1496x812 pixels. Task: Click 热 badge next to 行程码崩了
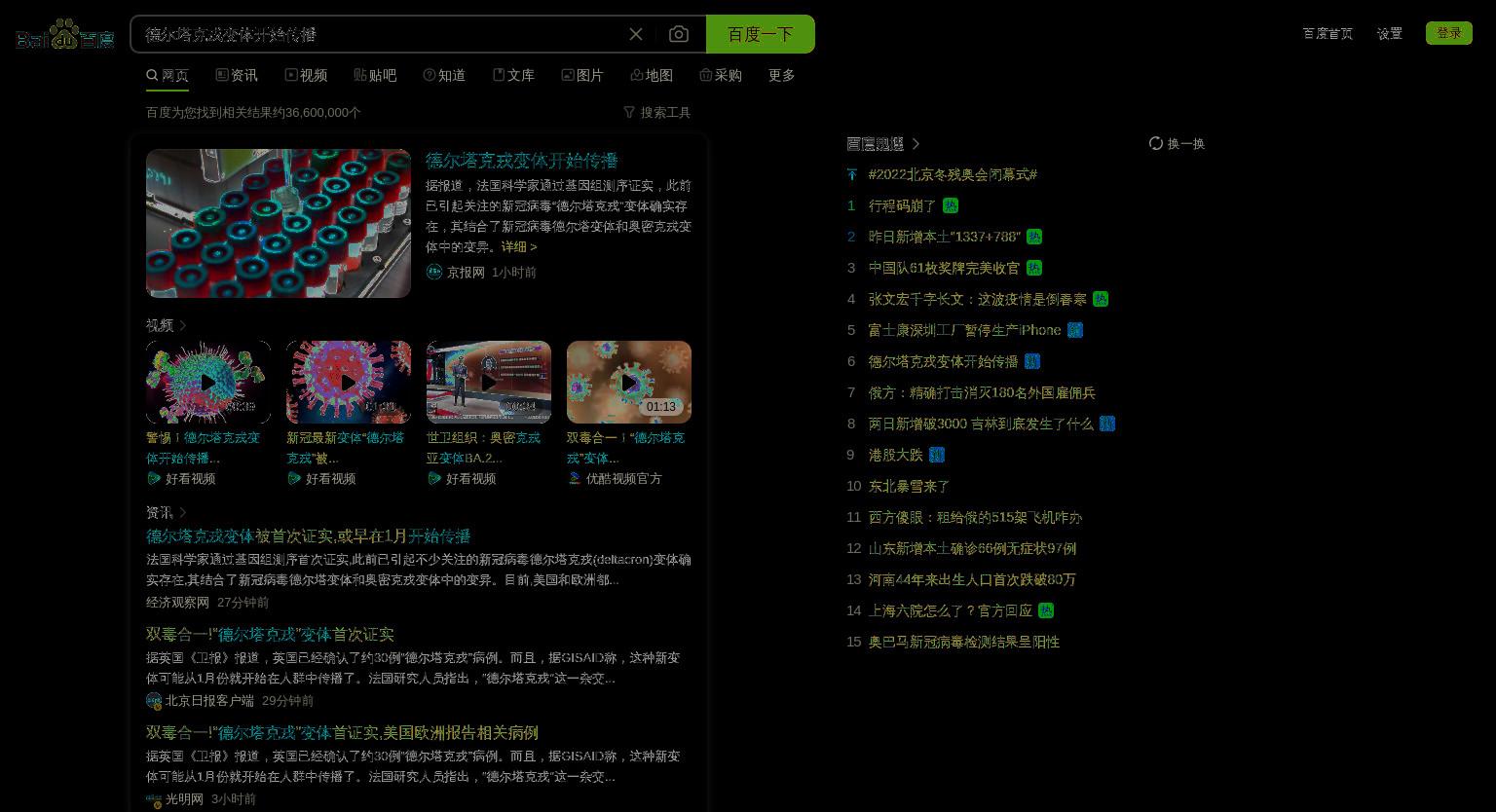[951, 205]
